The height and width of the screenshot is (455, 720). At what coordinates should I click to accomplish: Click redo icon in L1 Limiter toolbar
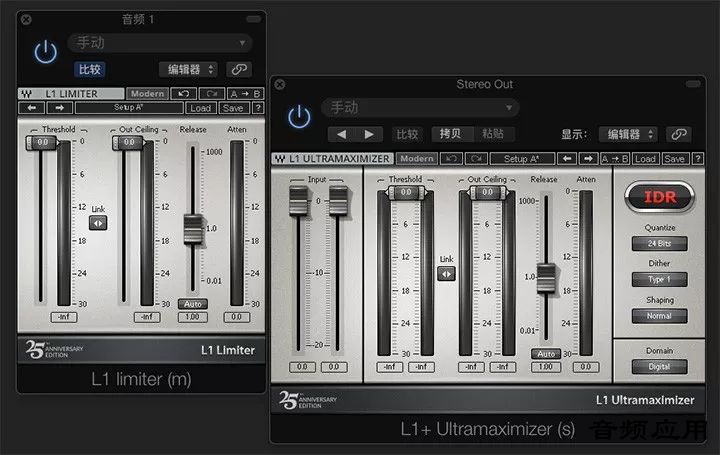212,94
